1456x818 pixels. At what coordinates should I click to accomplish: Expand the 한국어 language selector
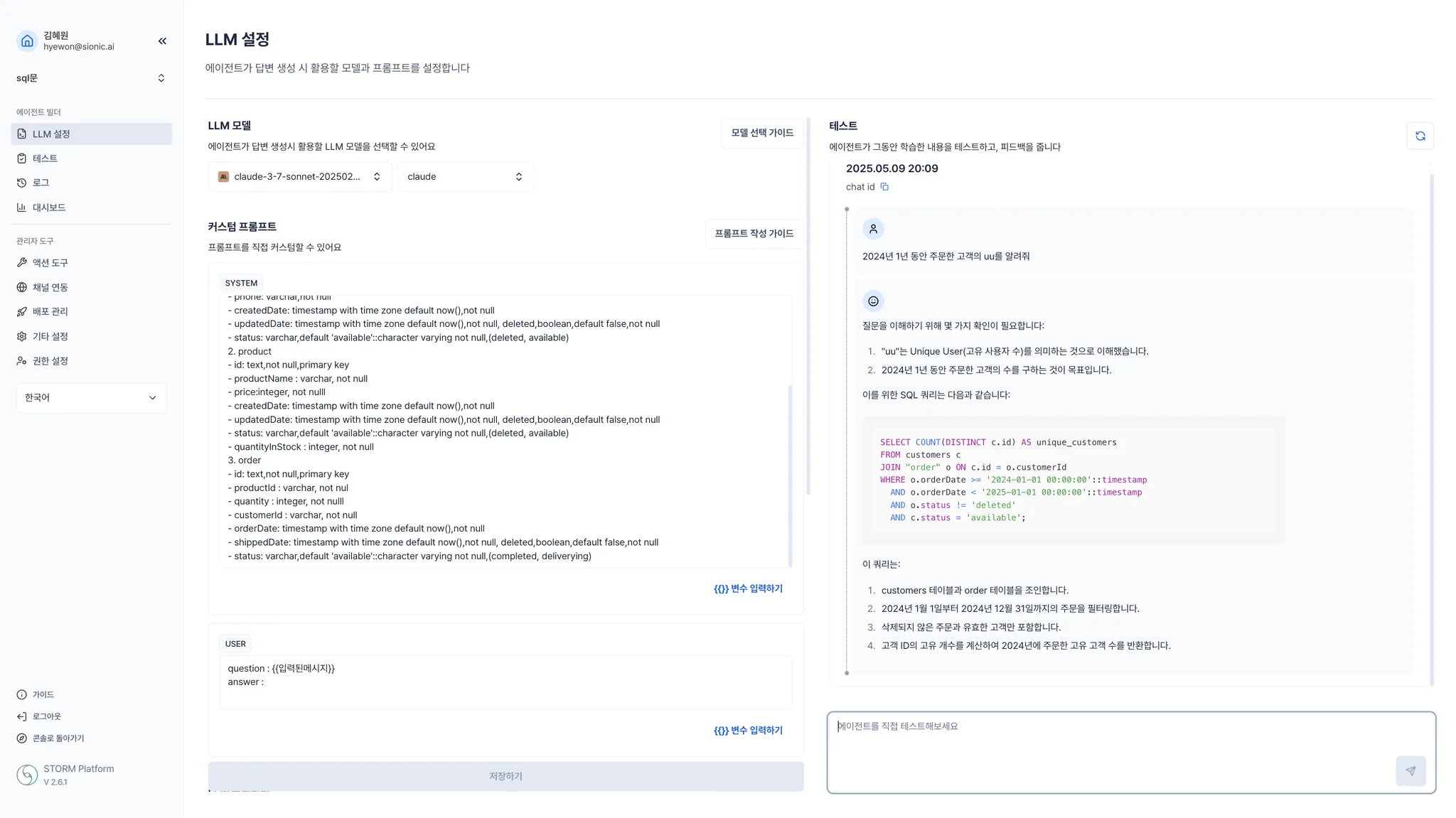91,398
